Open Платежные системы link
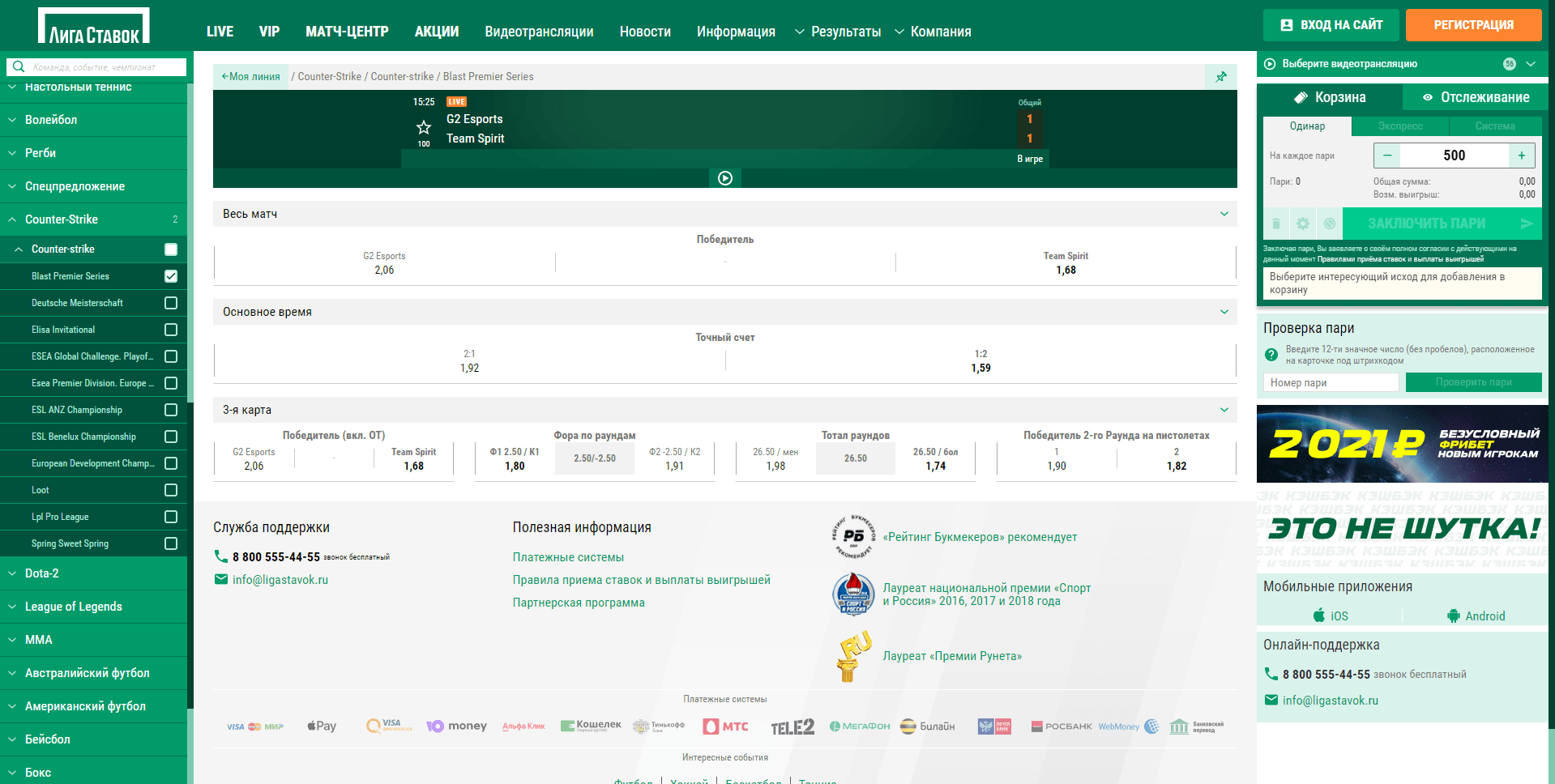 (x=568, y=557)
